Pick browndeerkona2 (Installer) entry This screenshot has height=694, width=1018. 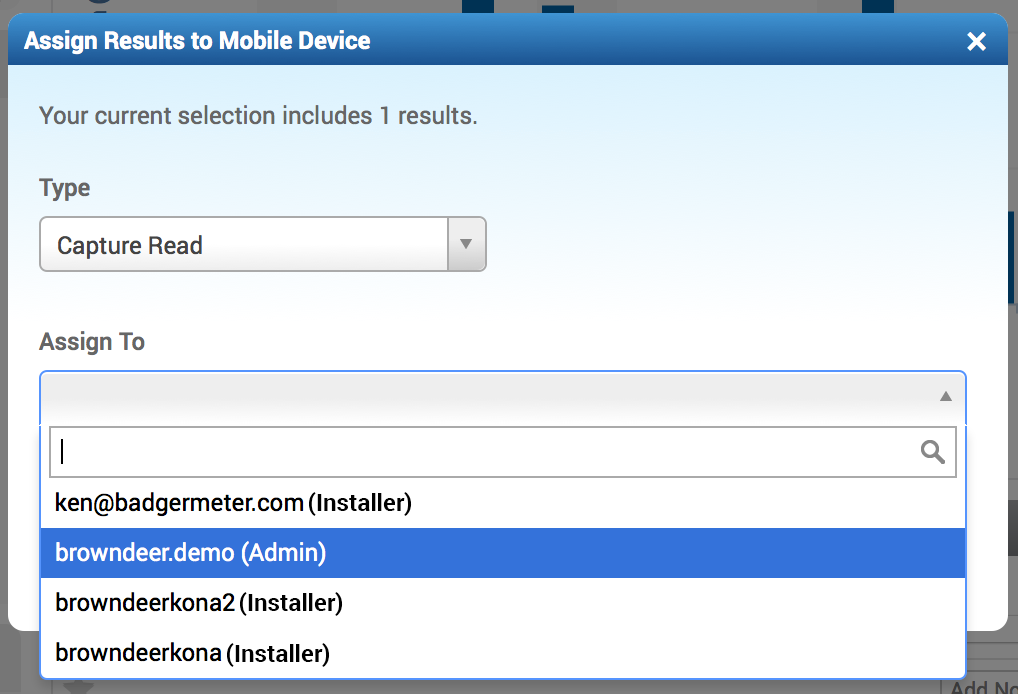(199, 603)
